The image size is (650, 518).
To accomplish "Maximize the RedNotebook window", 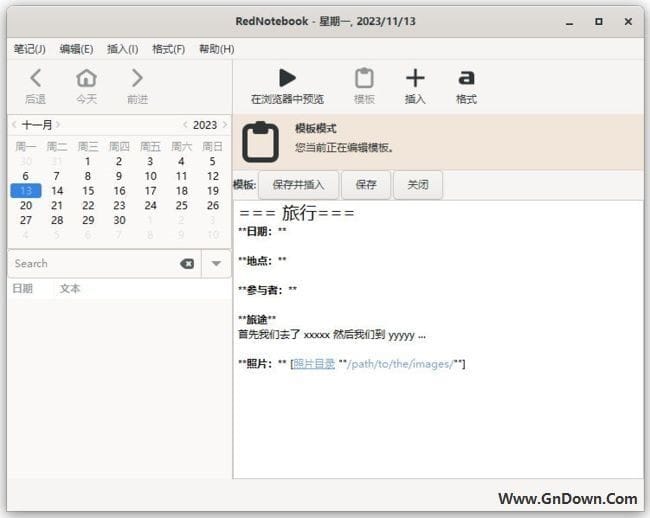I will (x=599, y=22).
